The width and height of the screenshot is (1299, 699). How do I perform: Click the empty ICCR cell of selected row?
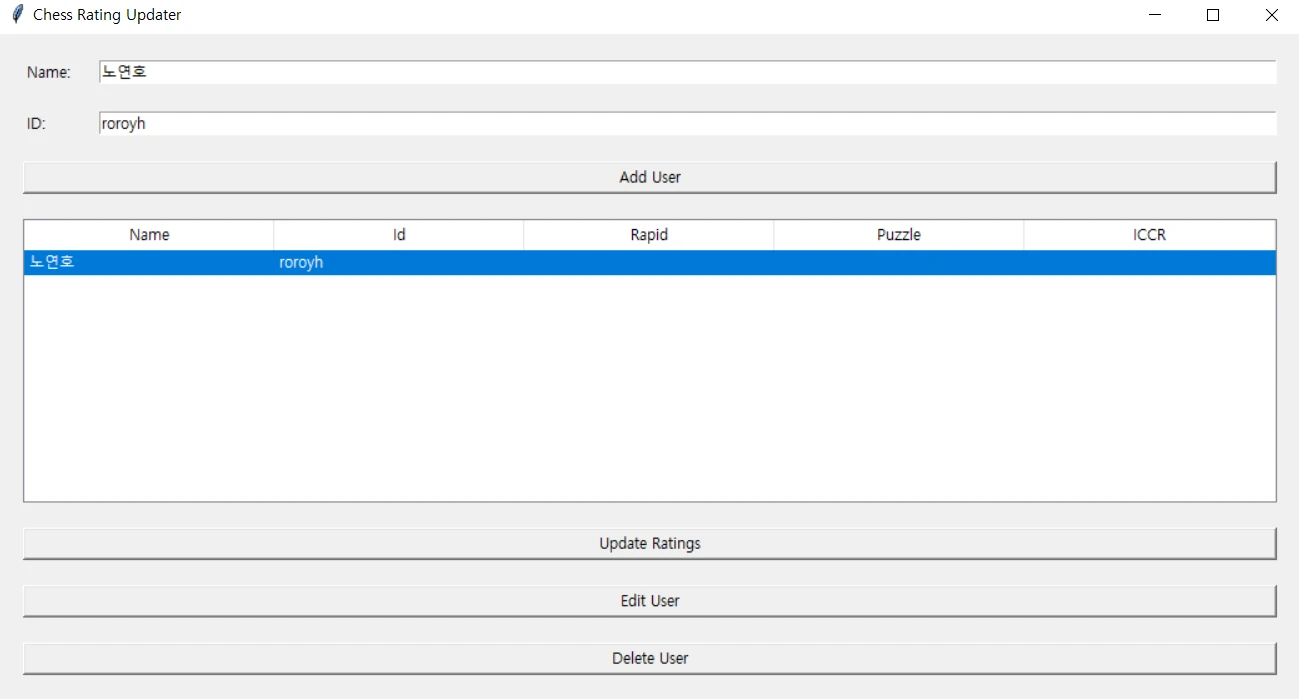1149,263
